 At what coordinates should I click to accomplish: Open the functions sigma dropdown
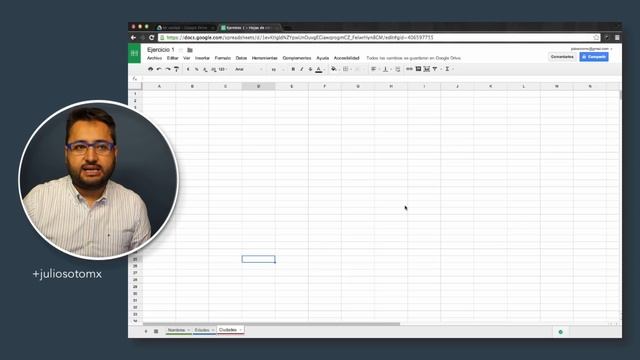(449, 69)
